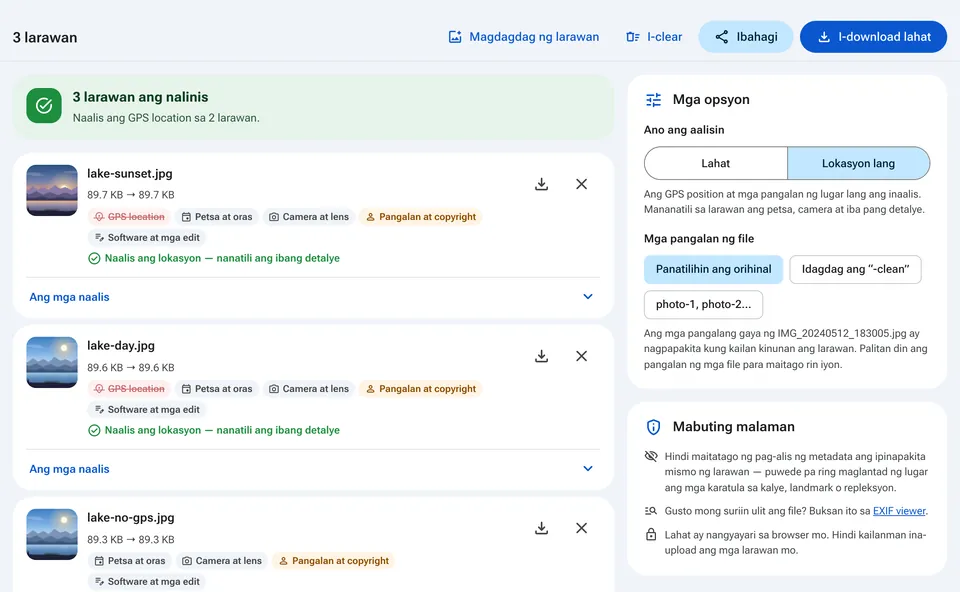
Task: Click Pangalan at copyright tag on lake-no-gps.jpg
Action: pos(334,561)
